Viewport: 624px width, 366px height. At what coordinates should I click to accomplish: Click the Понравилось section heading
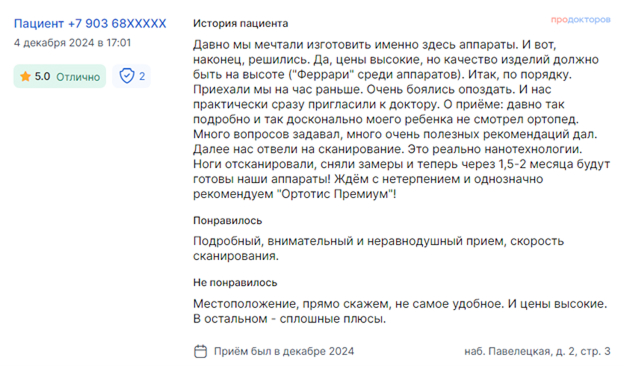[227, 220]
